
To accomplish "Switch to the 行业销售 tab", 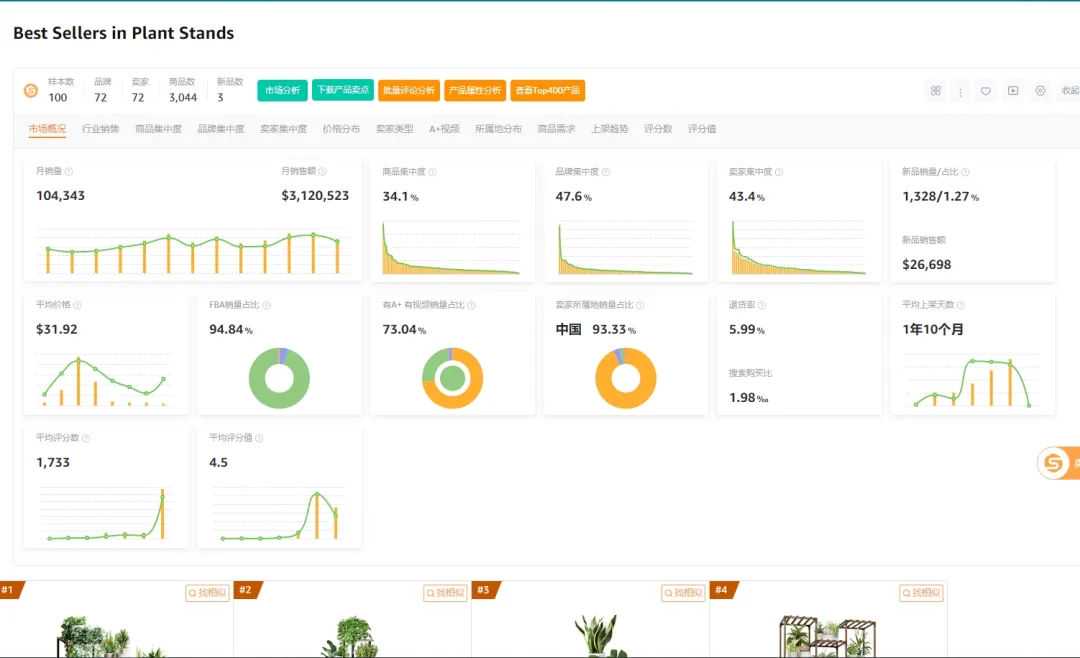I will 101,129.
